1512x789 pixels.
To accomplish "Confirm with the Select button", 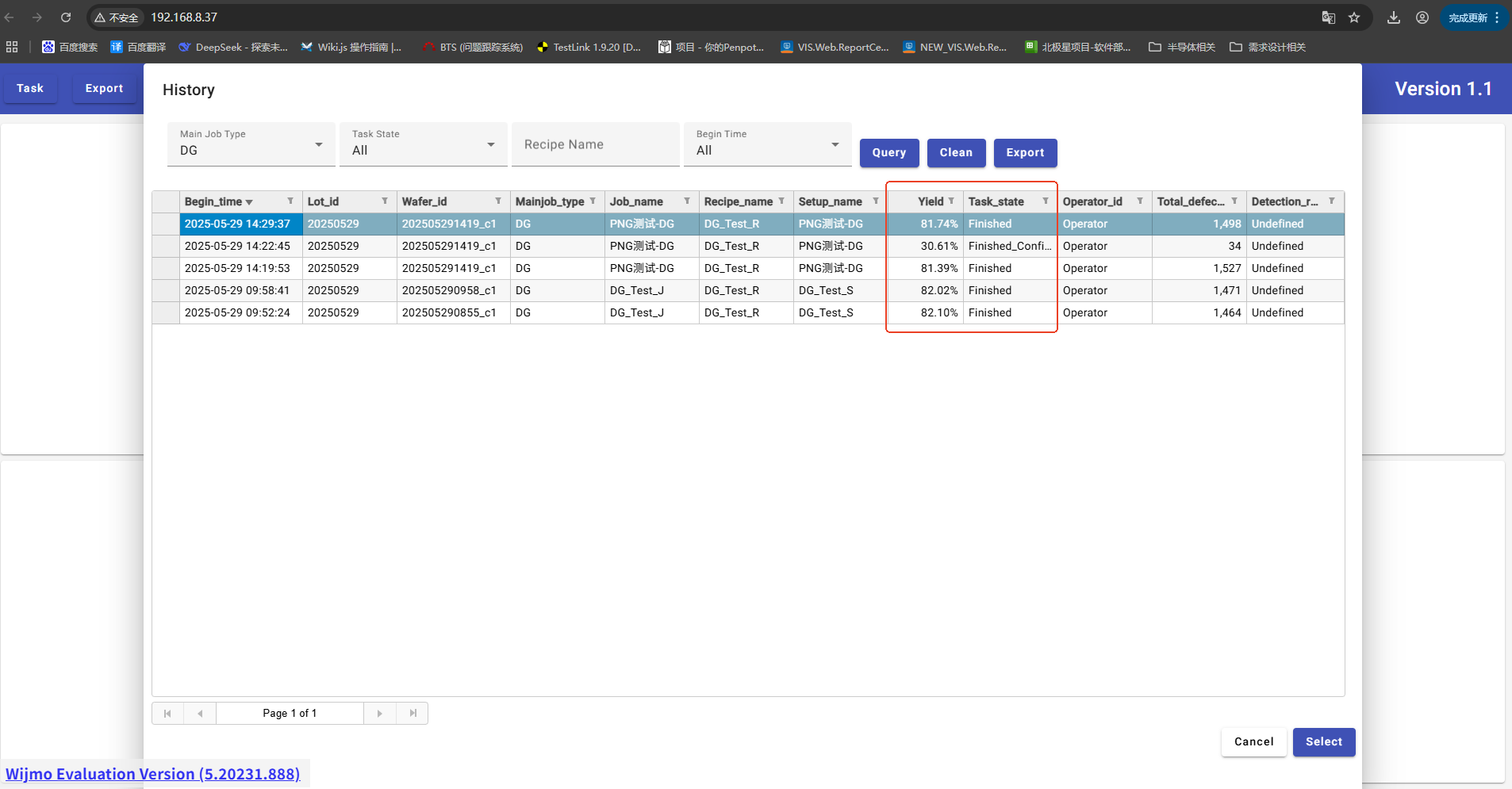I will click(1324, 742).
